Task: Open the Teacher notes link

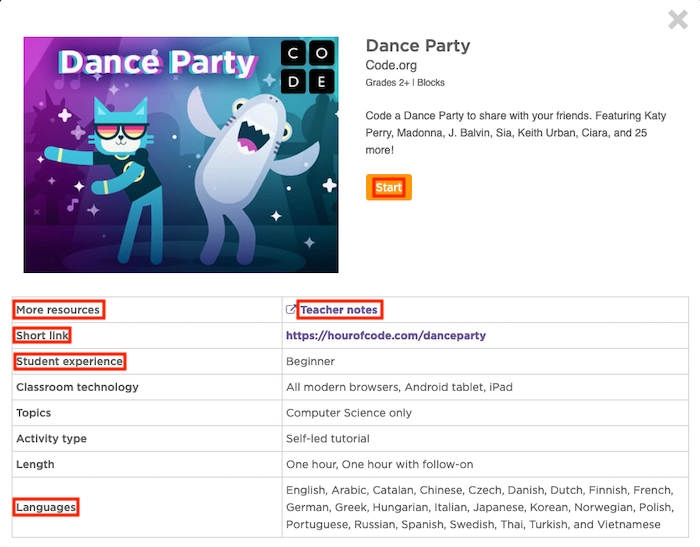Action: pos(339,309)
